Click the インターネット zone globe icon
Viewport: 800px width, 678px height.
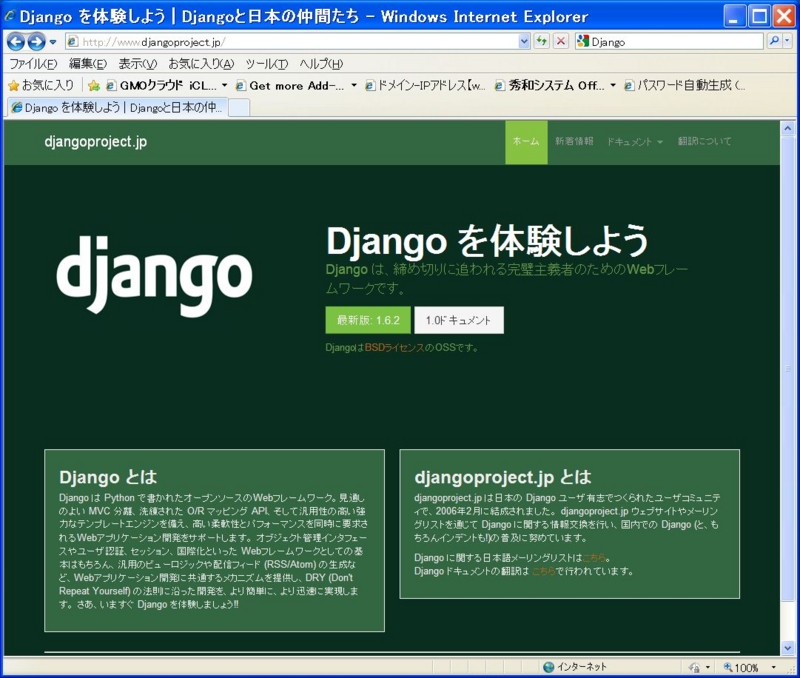[548, 667]
